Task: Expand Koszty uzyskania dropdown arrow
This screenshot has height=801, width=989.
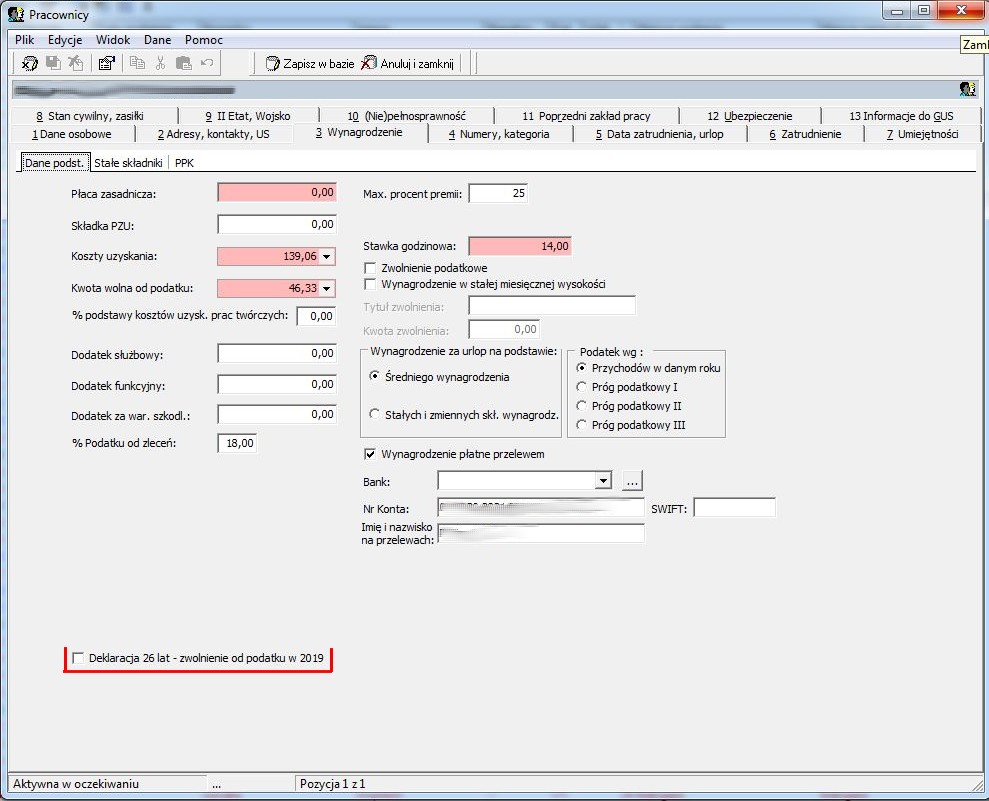Action: click(x=327, y=257)
